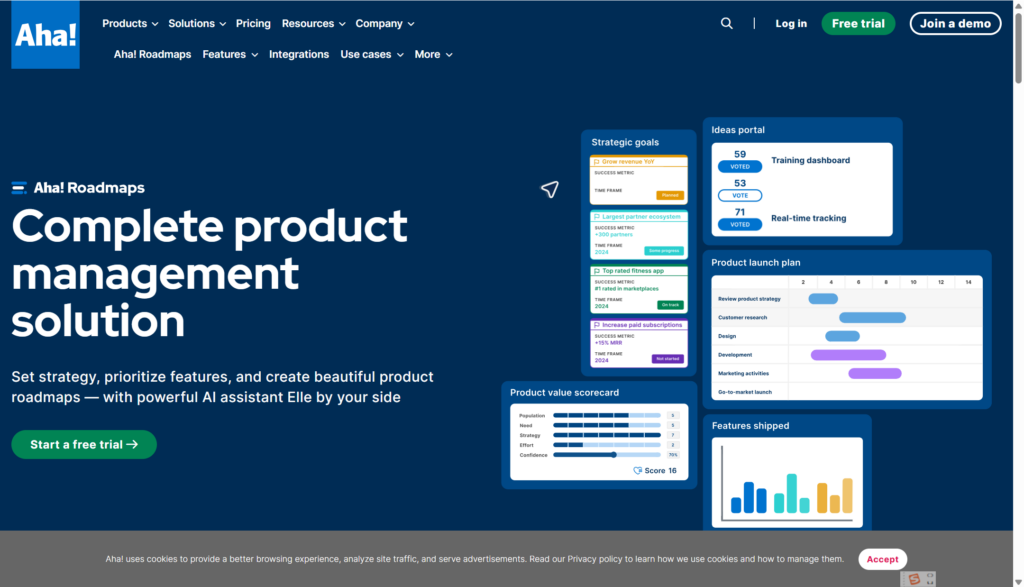
Task: Click the Population score bar
Action: click(x=607, y=415)
